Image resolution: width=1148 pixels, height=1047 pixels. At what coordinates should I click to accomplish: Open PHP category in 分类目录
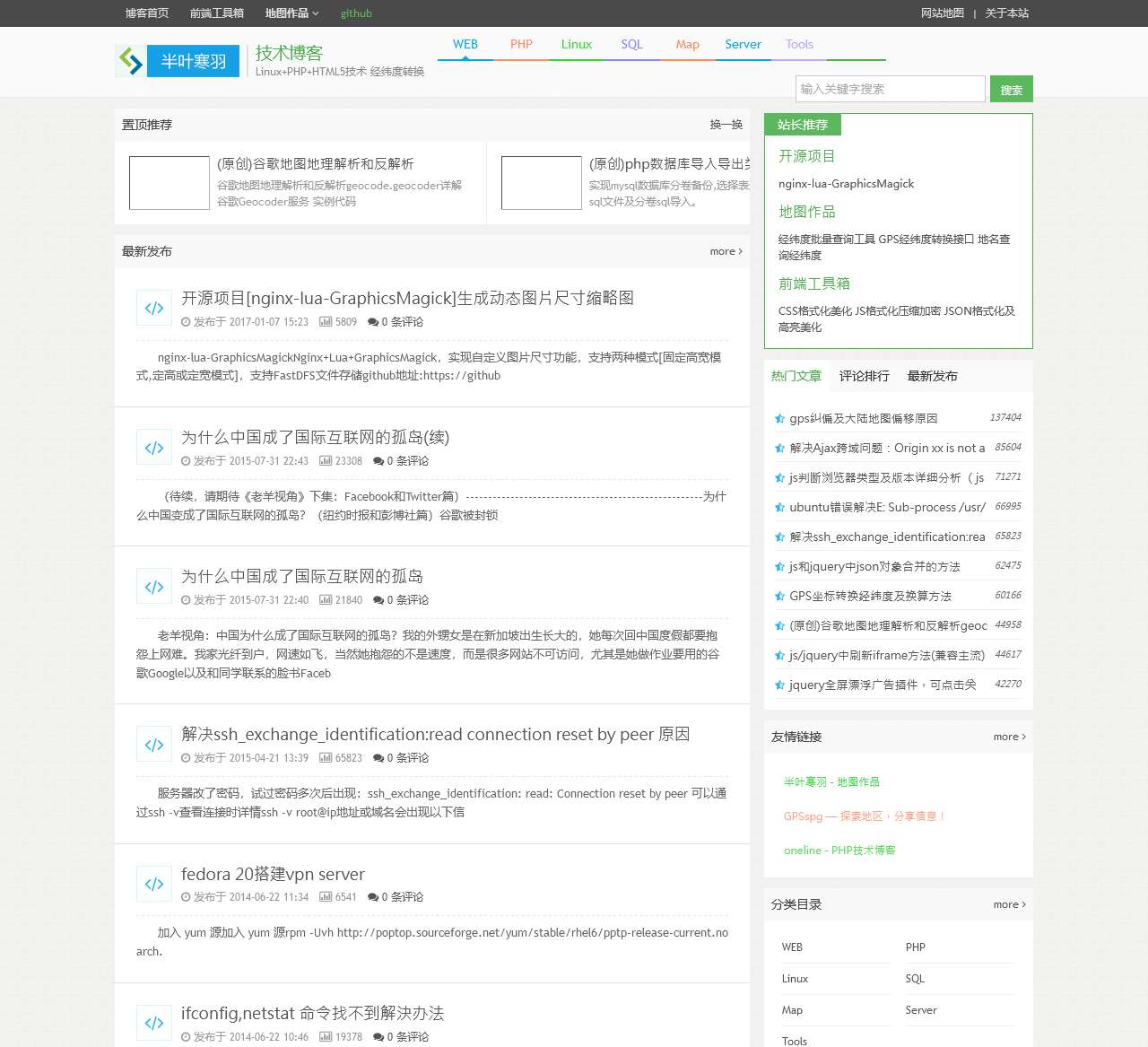tap(915, 947)
